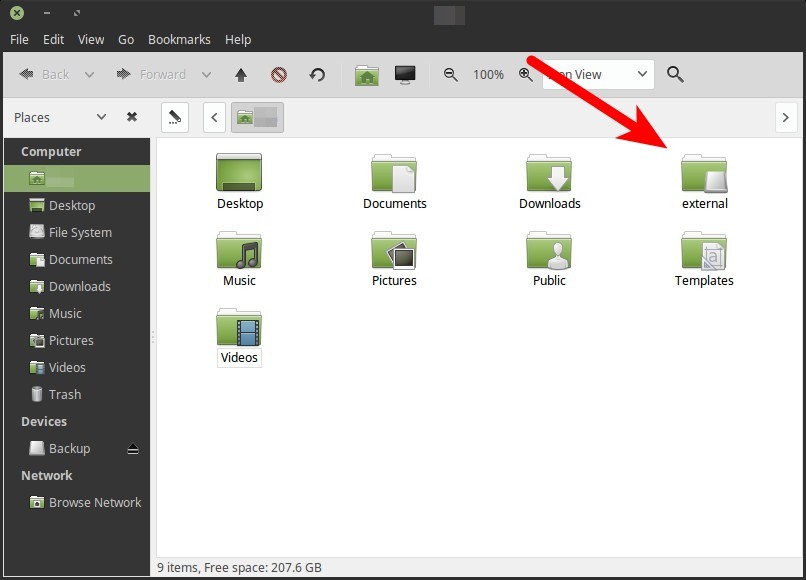Image resolution: width=806 pixels, height=580 pixels.
Task: Zoom in with the plus magnifier
Action: (526, 75)
